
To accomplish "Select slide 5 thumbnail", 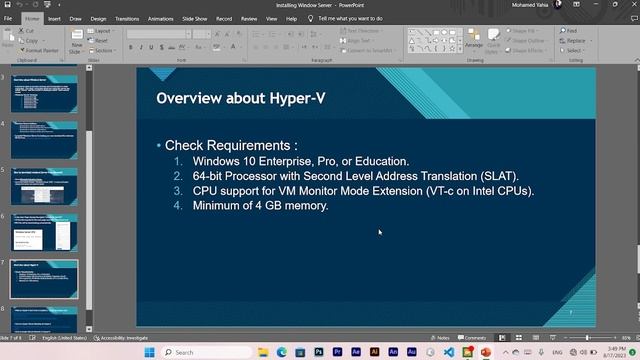I will (44, 186).
